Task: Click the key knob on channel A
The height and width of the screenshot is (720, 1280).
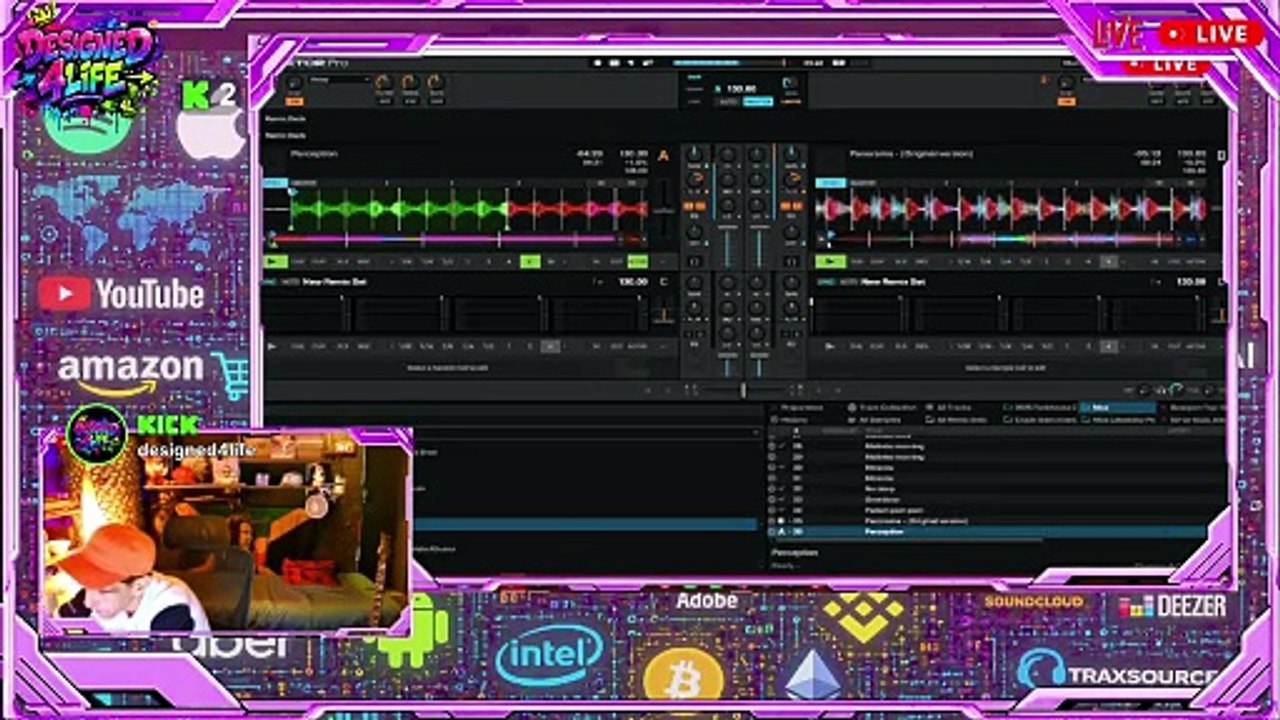Action: point(694,231)
